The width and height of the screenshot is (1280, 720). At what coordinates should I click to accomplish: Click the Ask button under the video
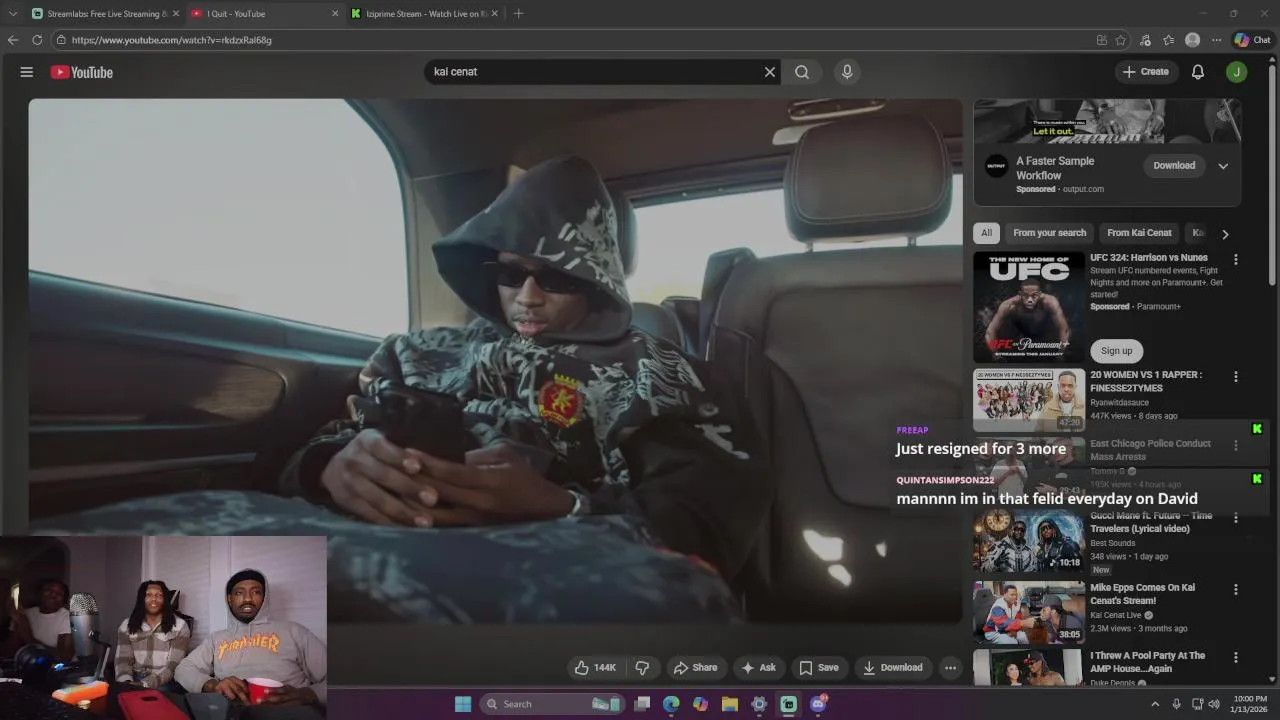(758, 668)
